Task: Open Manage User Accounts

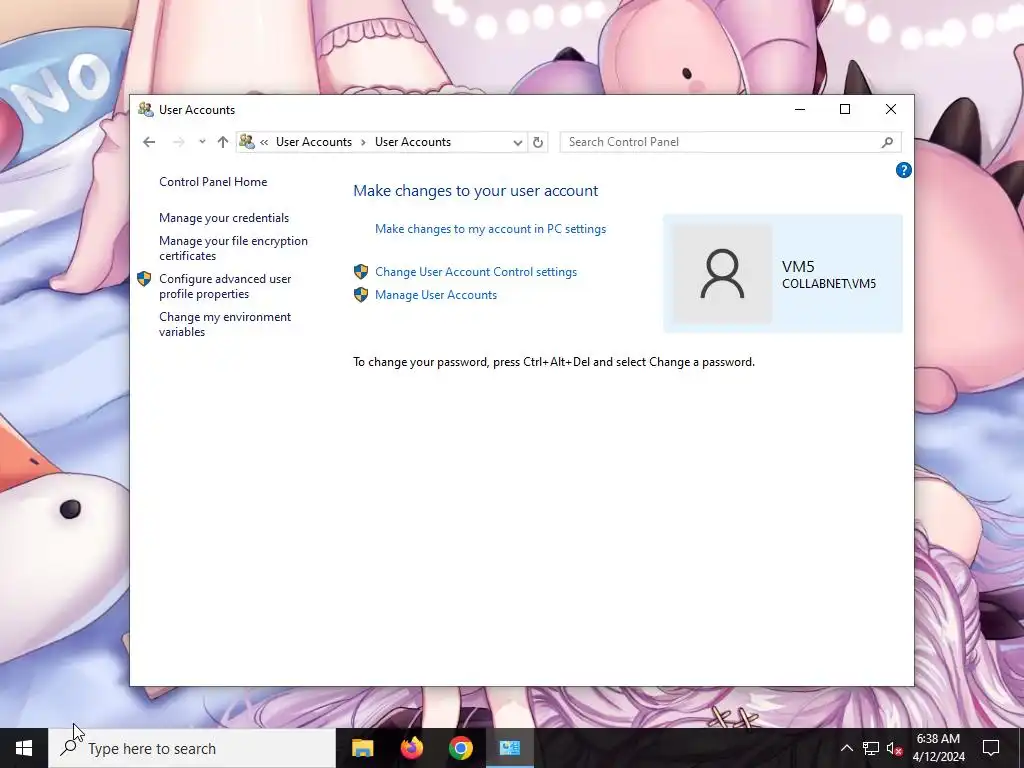Action: (436, 295)
